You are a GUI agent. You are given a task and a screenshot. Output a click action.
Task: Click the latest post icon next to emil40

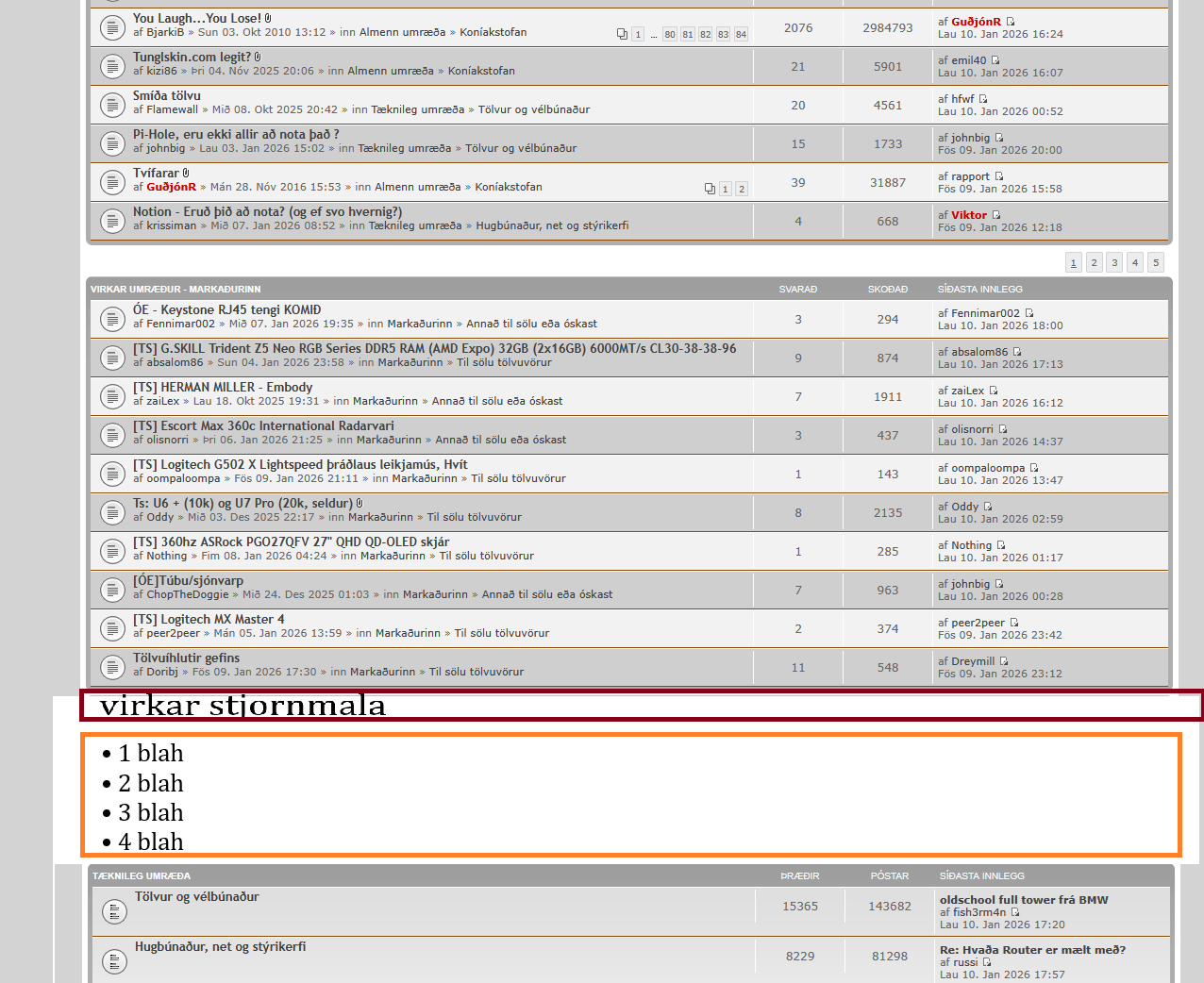click(x=995, y=60)
